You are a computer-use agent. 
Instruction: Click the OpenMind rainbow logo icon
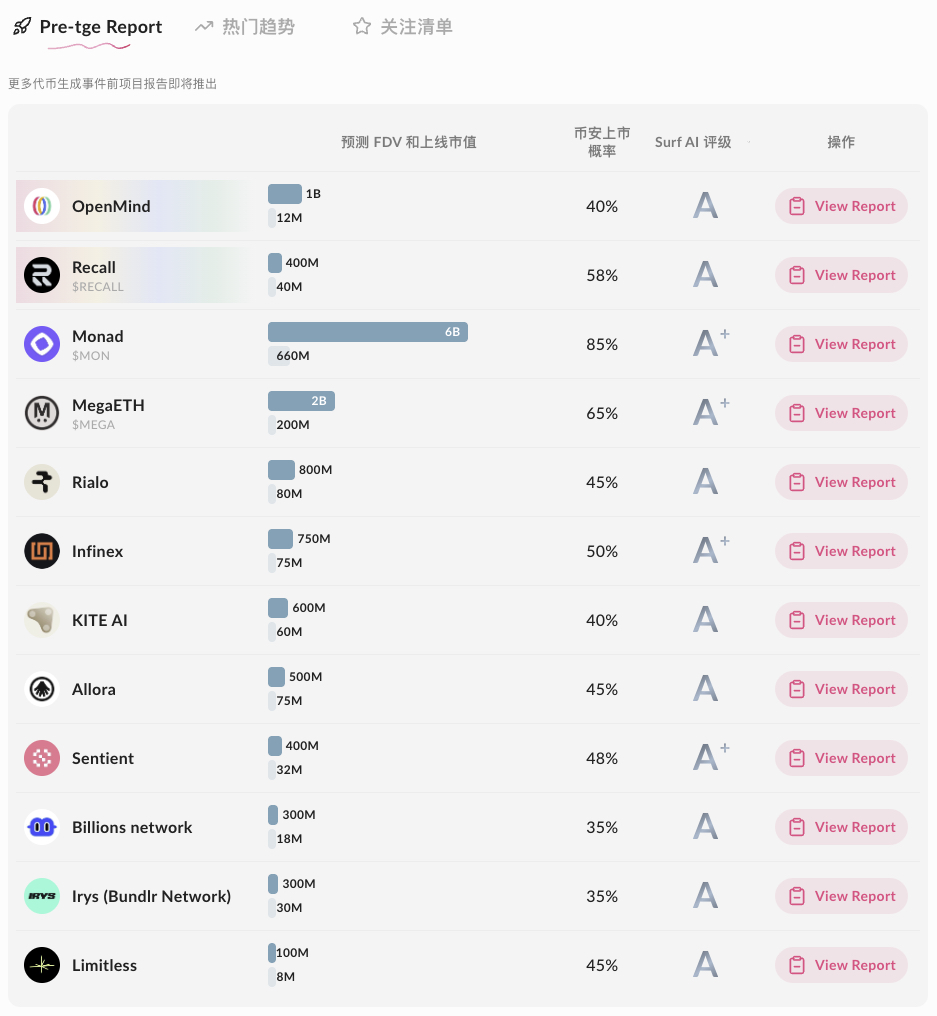pyautogui.click(x=42, y=206)
